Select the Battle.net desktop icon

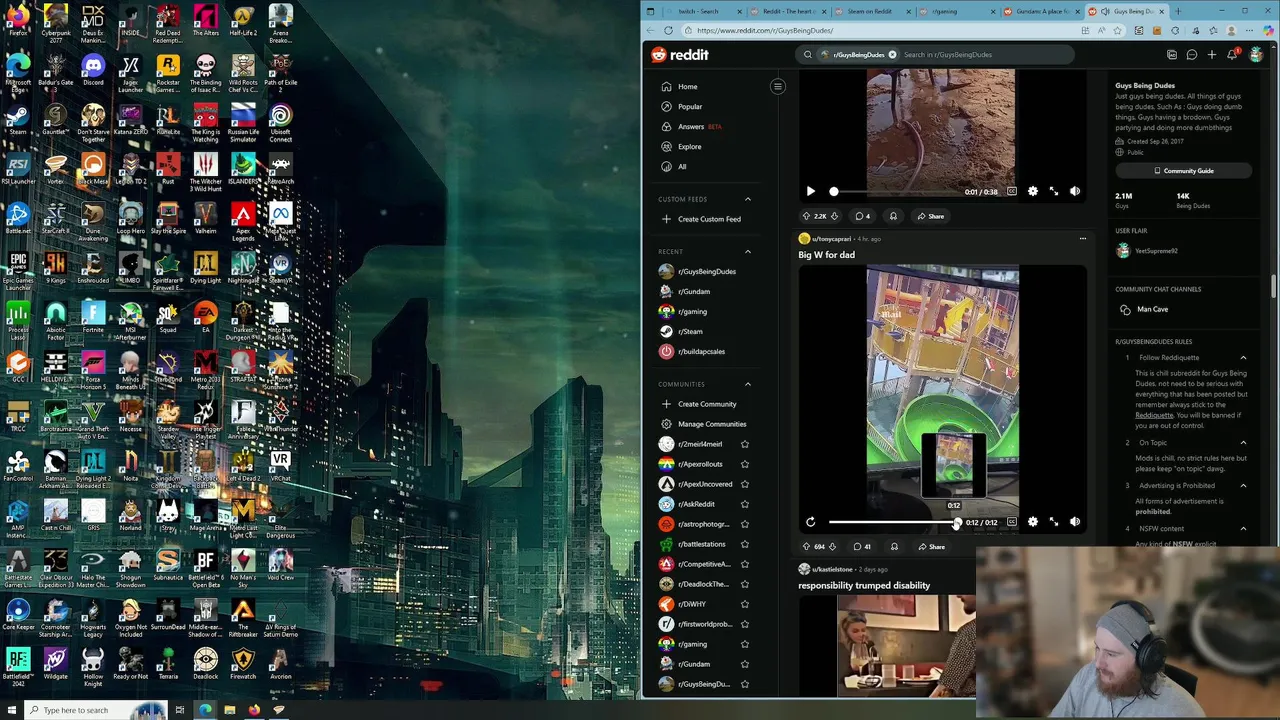pos(18,218)
